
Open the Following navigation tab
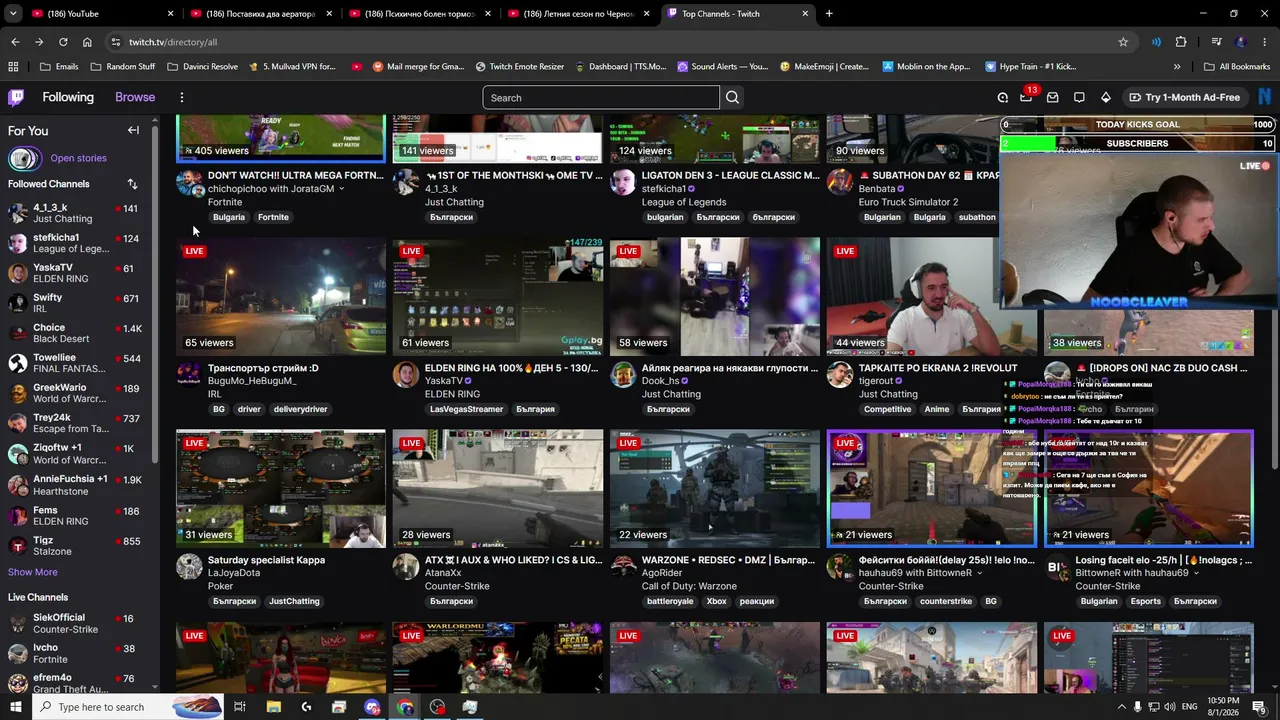pyautogui.click(x=68, y=97)
